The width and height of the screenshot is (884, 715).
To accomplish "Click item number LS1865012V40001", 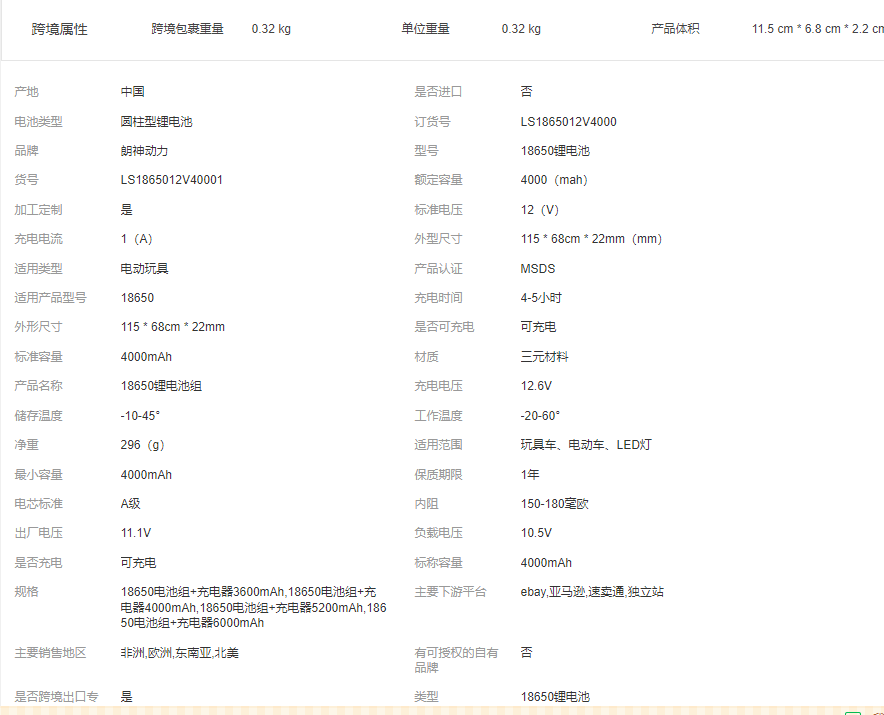I will [171, 180].
